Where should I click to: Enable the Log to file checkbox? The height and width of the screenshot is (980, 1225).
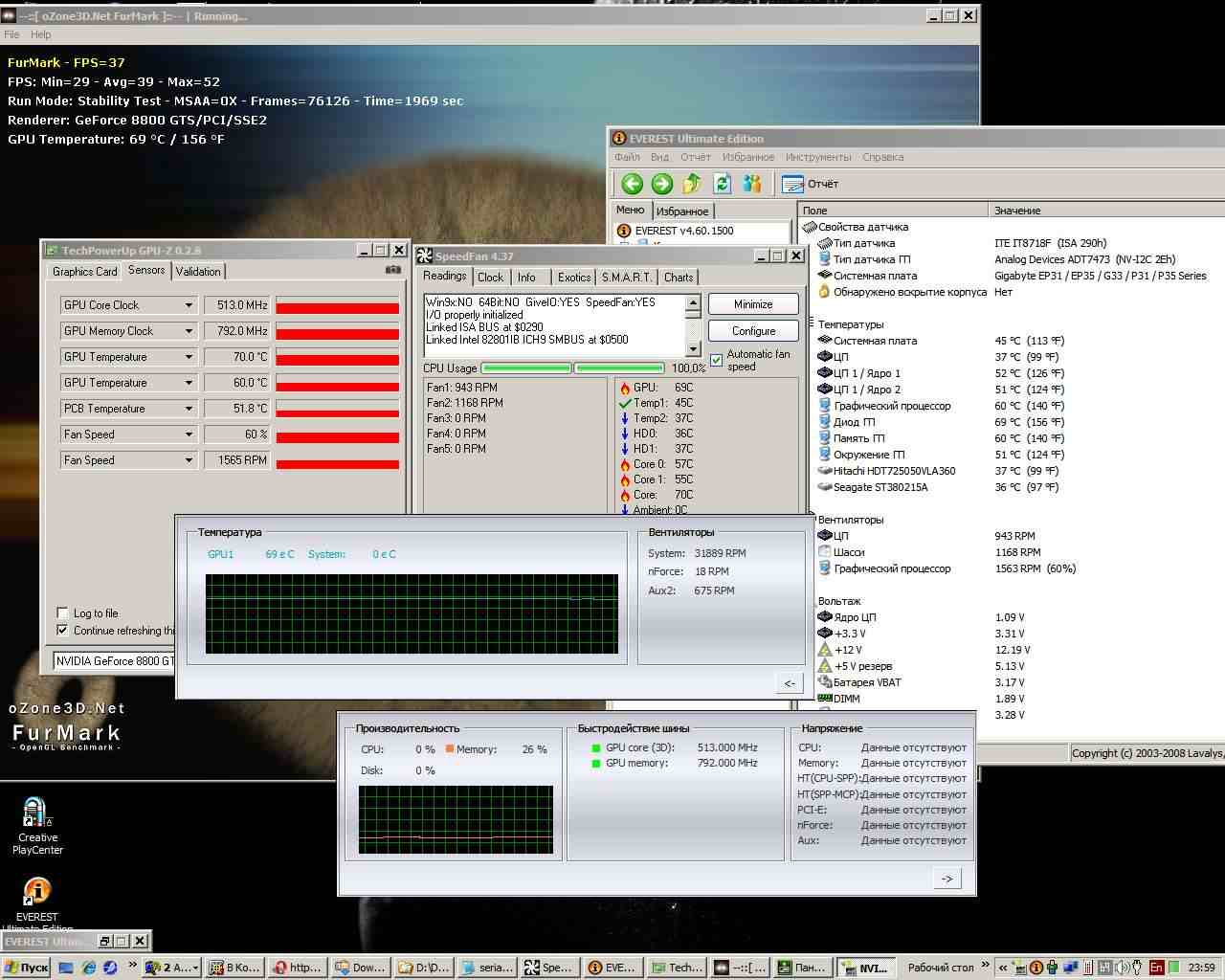point(63,613)
